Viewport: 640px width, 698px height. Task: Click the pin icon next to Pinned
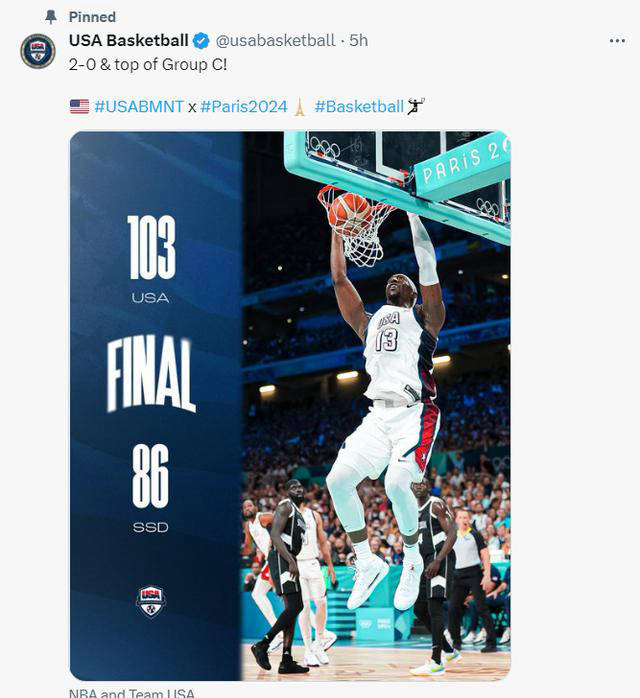pos(51,17)
